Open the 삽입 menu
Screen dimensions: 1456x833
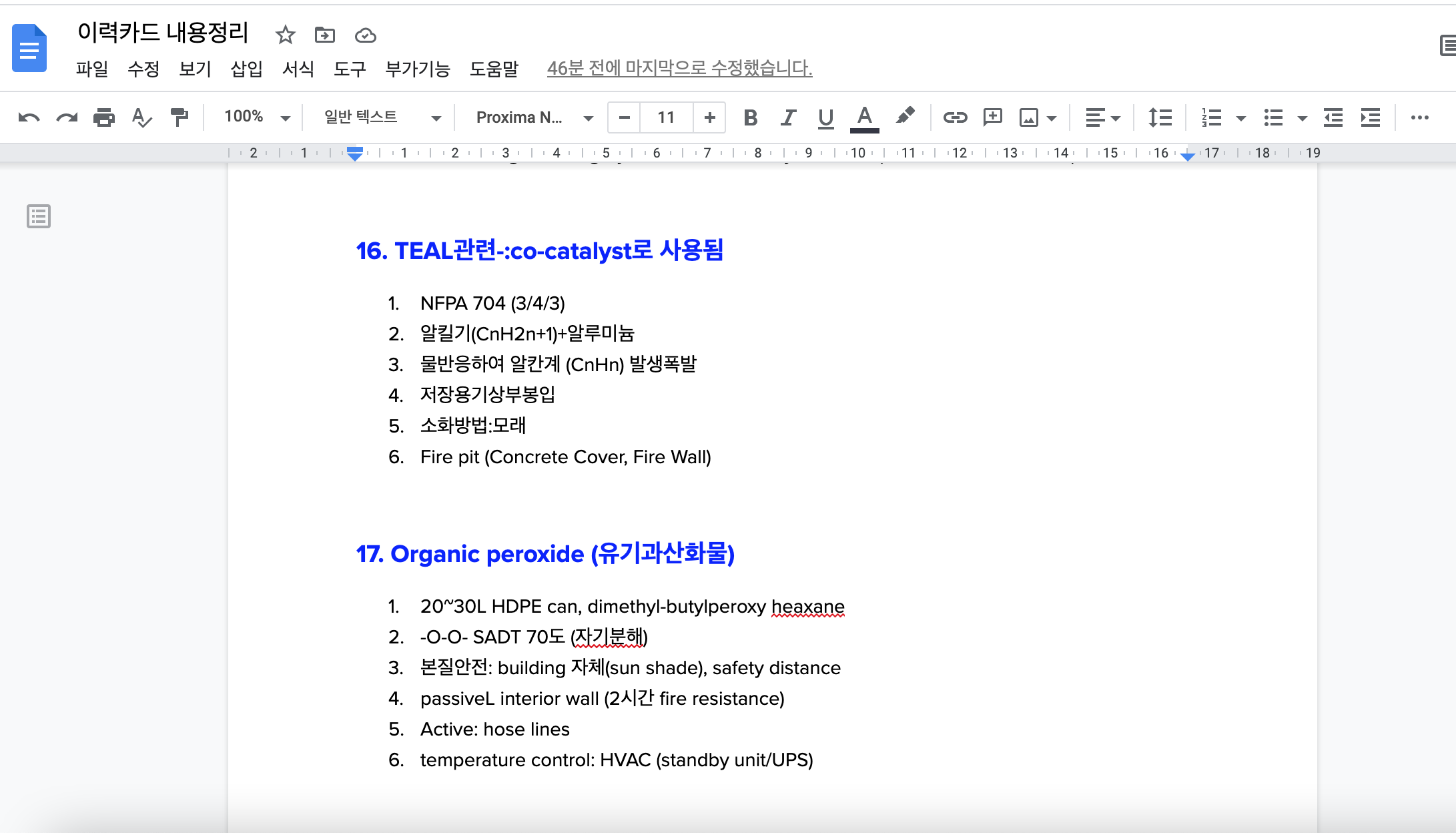tap(246, 68)
